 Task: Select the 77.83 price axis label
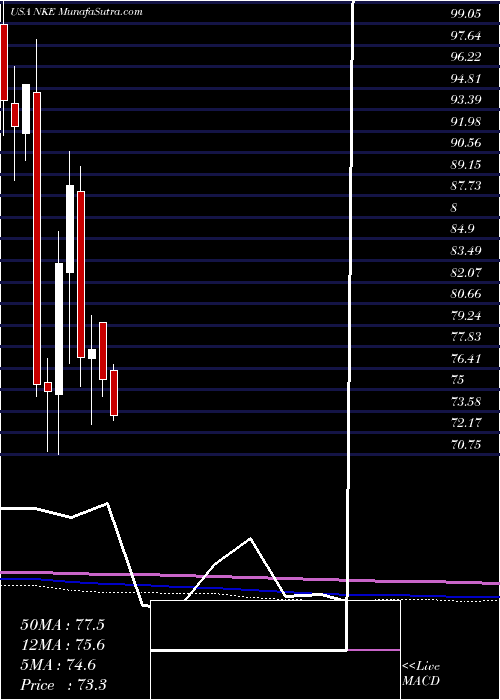pos(466,336)
